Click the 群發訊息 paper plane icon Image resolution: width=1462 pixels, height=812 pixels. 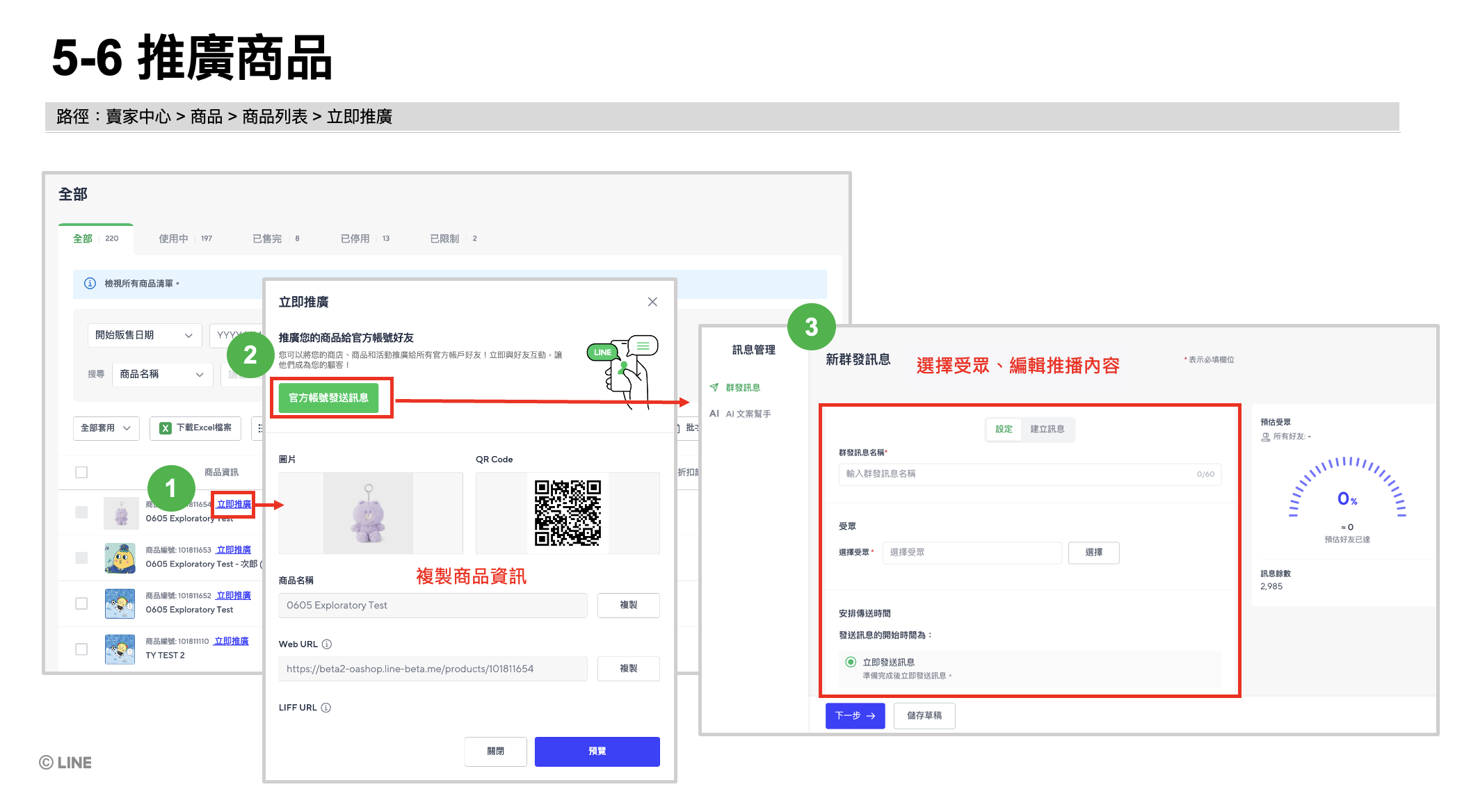coord(714,387)
